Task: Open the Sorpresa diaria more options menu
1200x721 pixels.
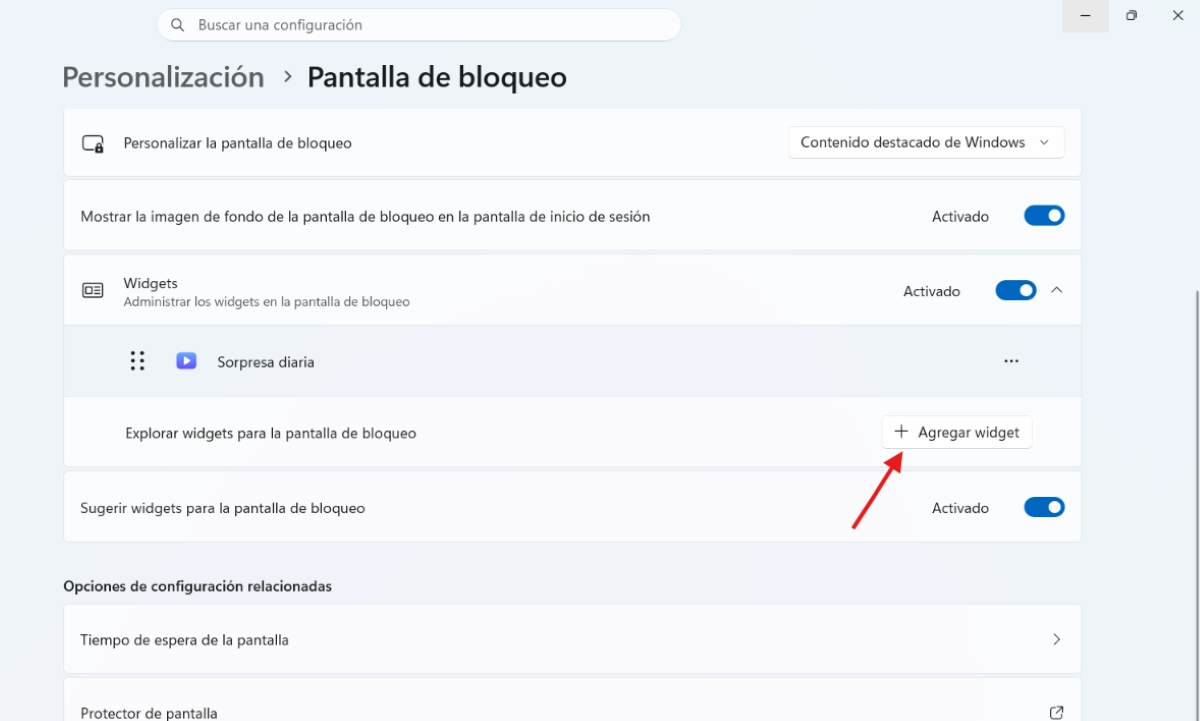Action: coord(1011,361)
